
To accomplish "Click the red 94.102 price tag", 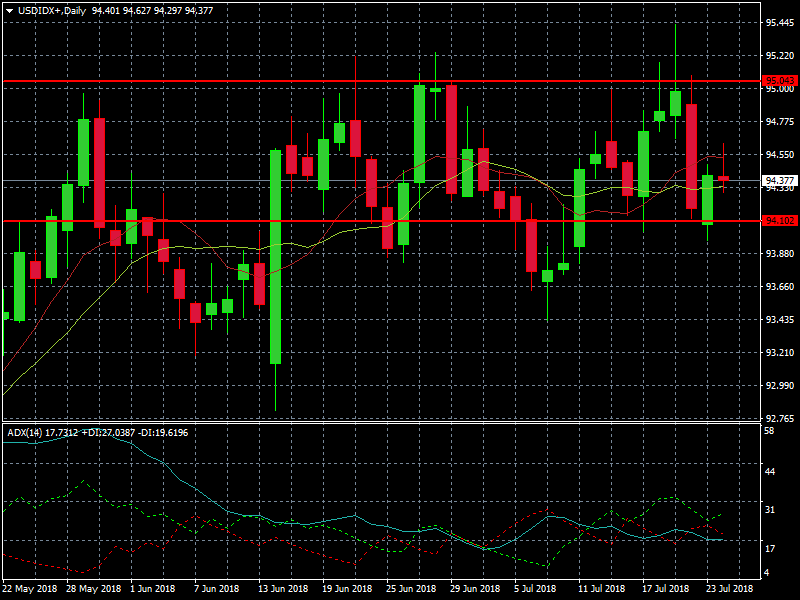I will pos(779,220).
